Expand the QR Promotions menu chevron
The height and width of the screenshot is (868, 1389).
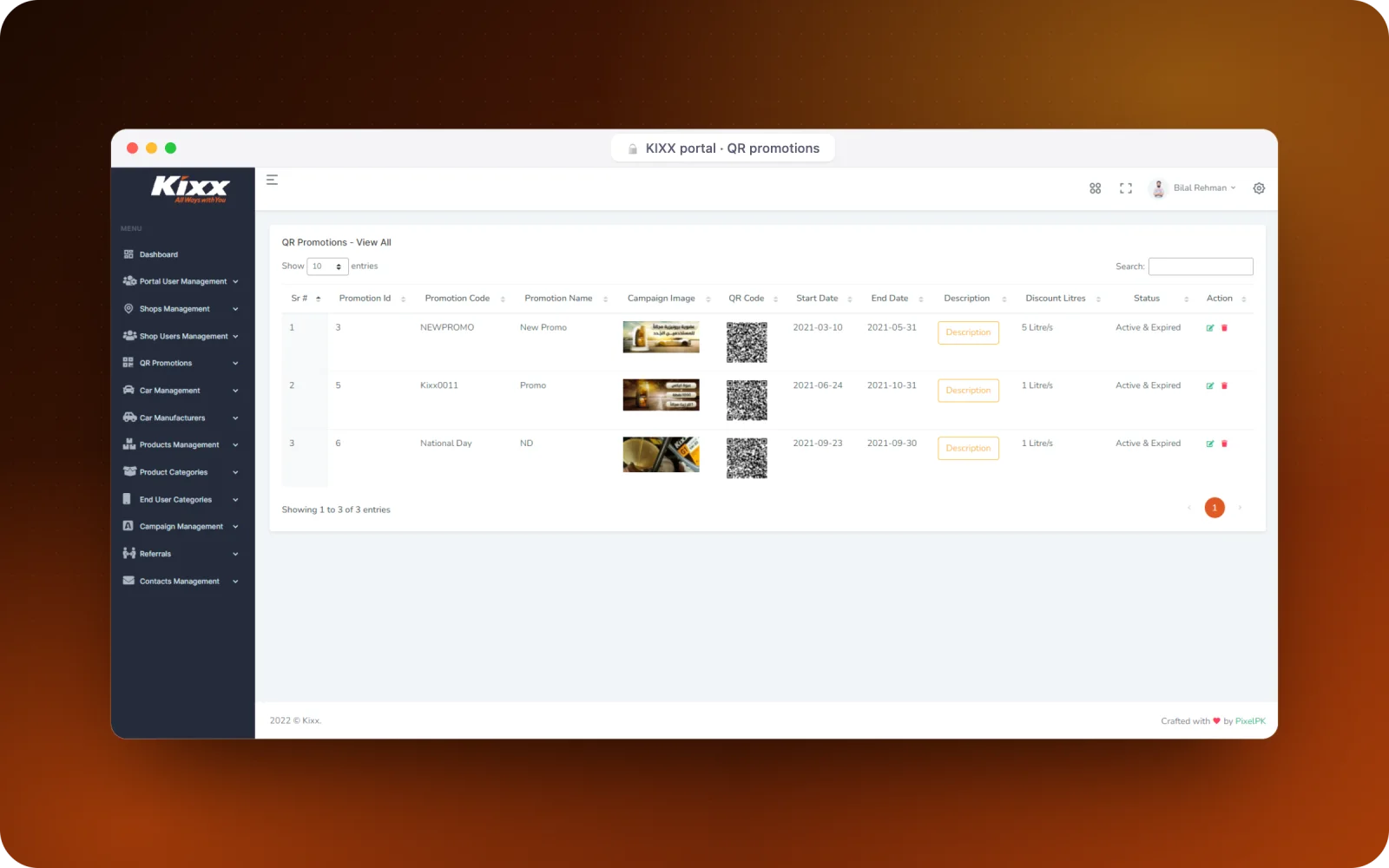[x=235, y=364]
